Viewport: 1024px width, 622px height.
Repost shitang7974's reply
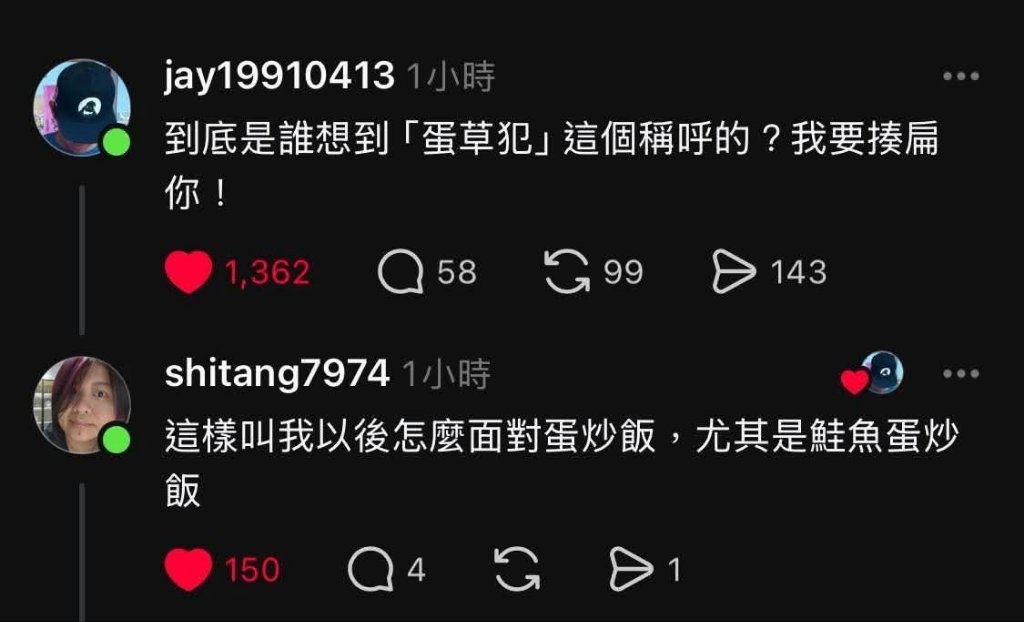coord(517,569)
